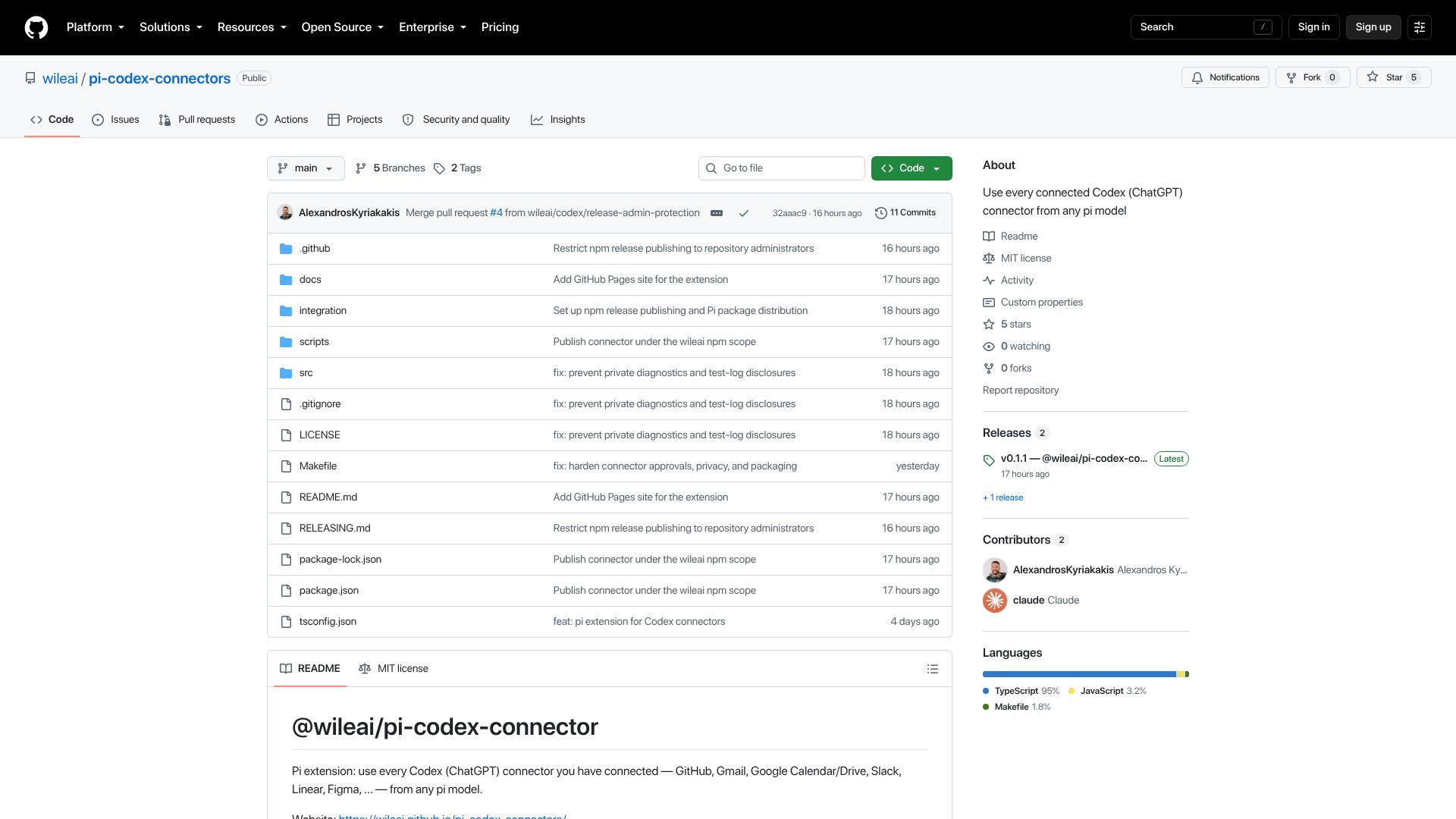Switch to the Pull requests tab
This screenshot has height=819, width=1456.
[x=197, y=120]
